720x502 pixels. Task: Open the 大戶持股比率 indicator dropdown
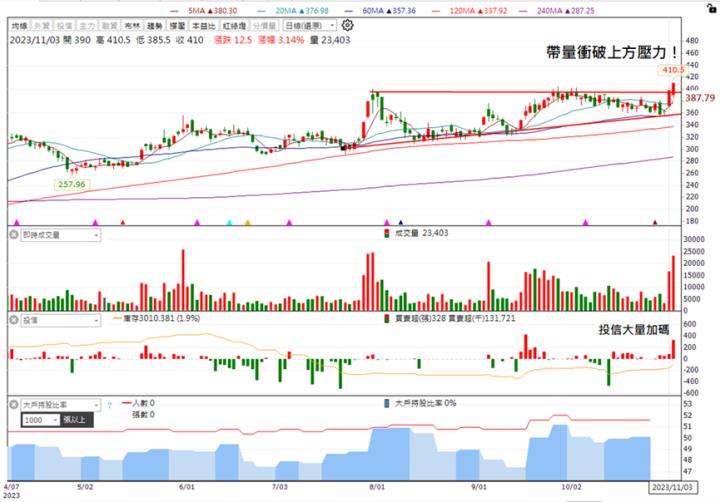61,405
